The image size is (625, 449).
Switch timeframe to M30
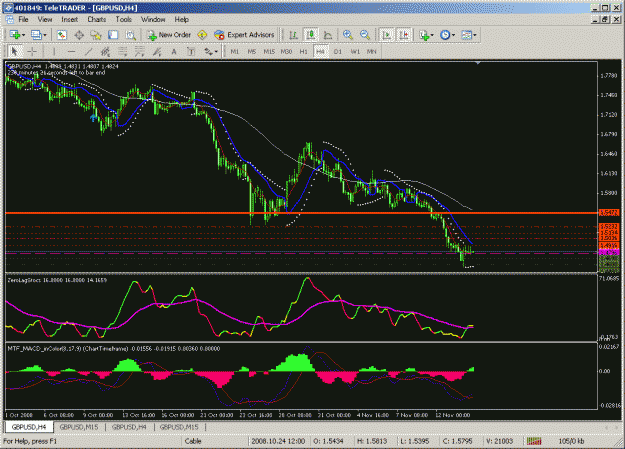click(x=286, y=51)
